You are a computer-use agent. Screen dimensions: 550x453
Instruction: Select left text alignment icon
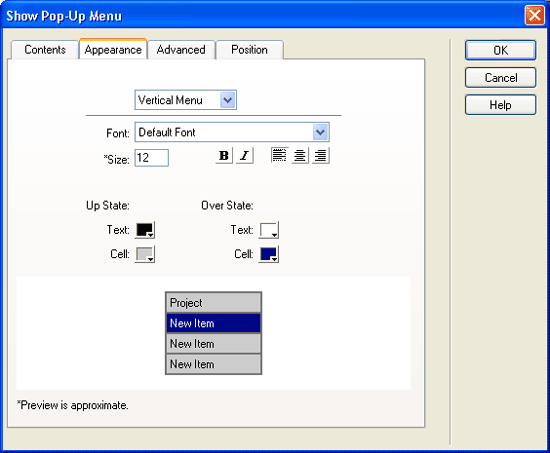pos(279,155)
